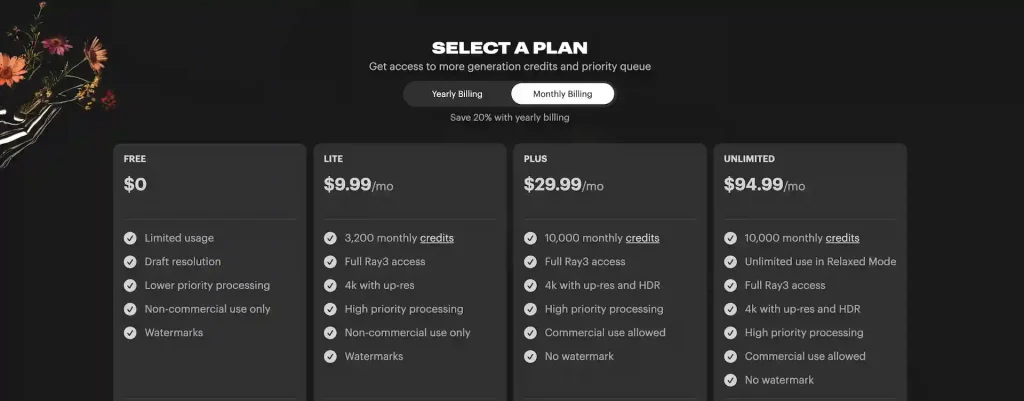
Task: Click the checkmark beside Lite plan's 4k with up-res
Action: point(330,285)
